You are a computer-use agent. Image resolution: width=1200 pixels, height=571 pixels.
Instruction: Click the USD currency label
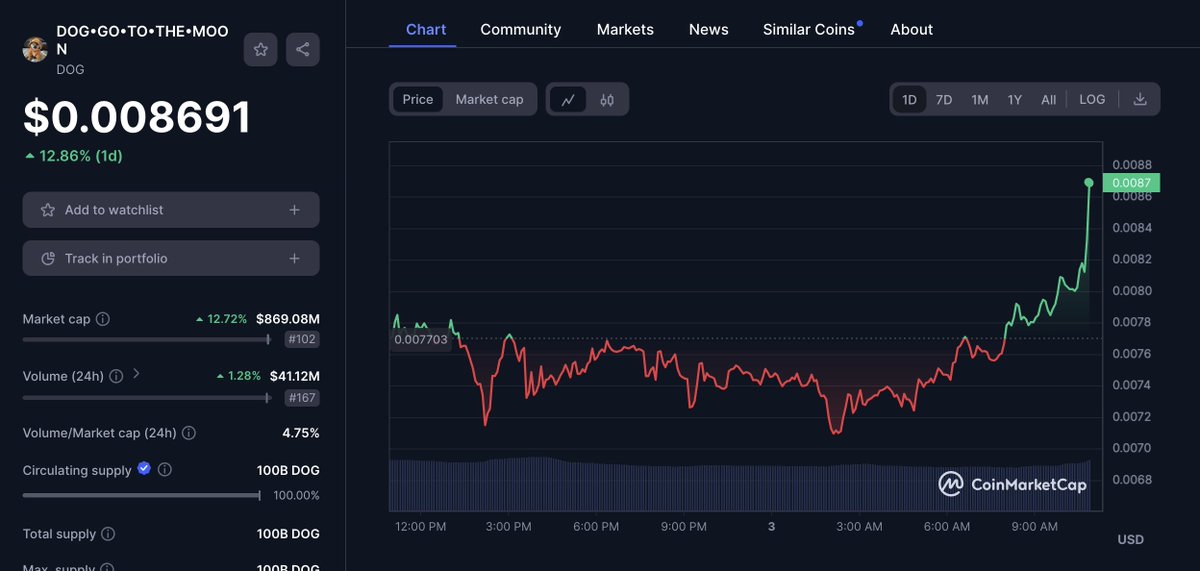tap(1130, 540)
